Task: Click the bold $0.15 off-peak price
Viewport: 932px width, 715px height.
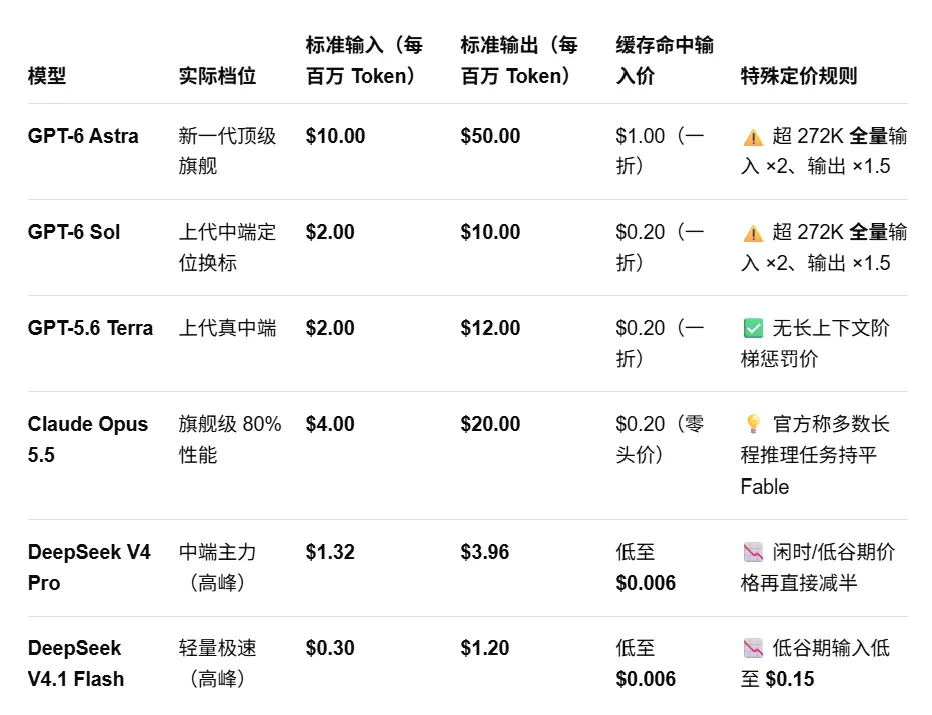Action: (790, 679)
